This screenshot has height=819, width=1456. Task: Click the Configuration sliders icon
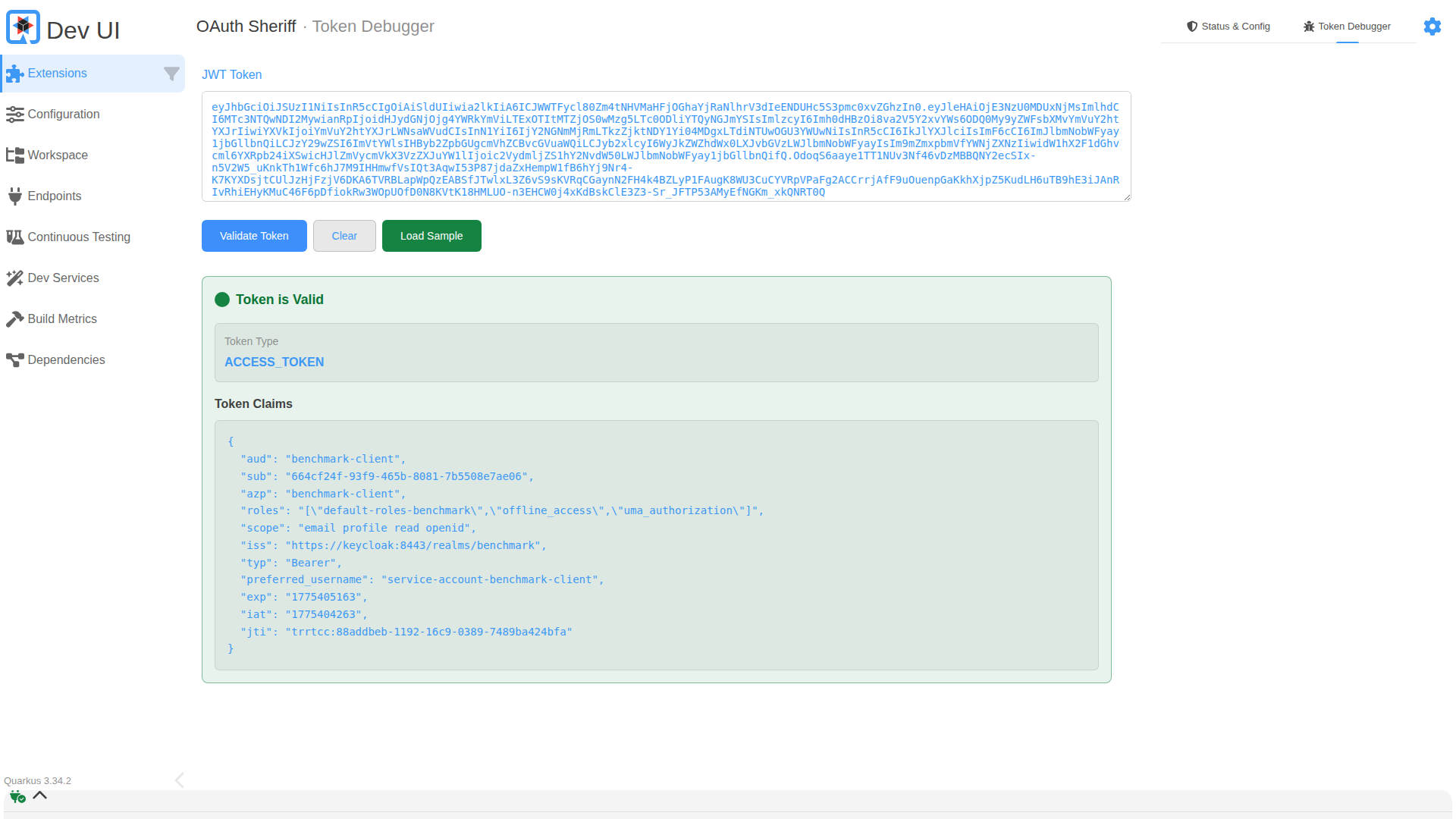click(x=14, y=115)
